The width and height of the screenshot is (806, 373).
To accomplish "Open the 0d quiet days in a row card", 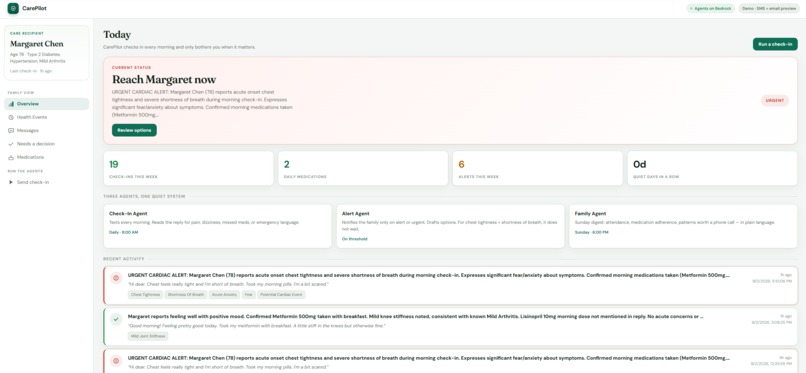I will click(712, 169).
